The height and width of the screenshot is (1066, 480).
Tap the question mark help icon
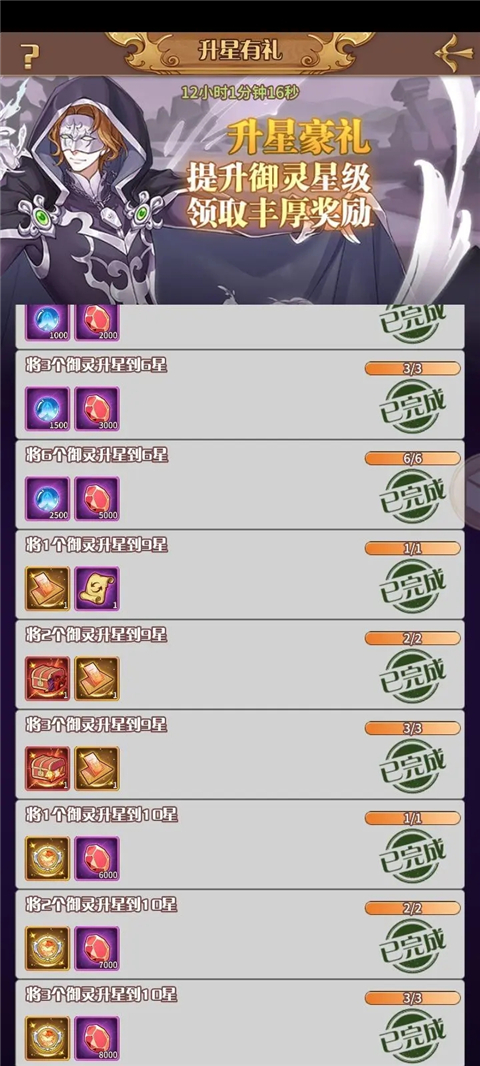click(28, 56)
